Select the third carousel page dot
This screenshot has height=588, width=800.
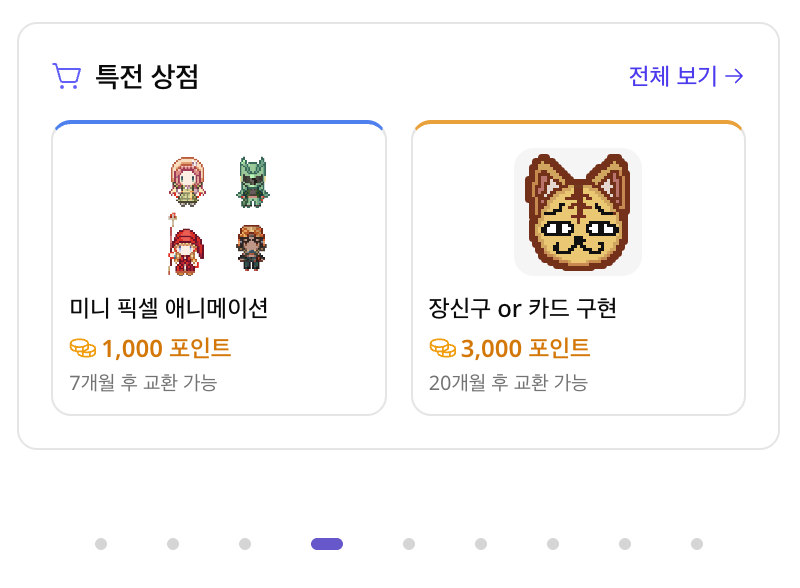click(x=245, y=544)
